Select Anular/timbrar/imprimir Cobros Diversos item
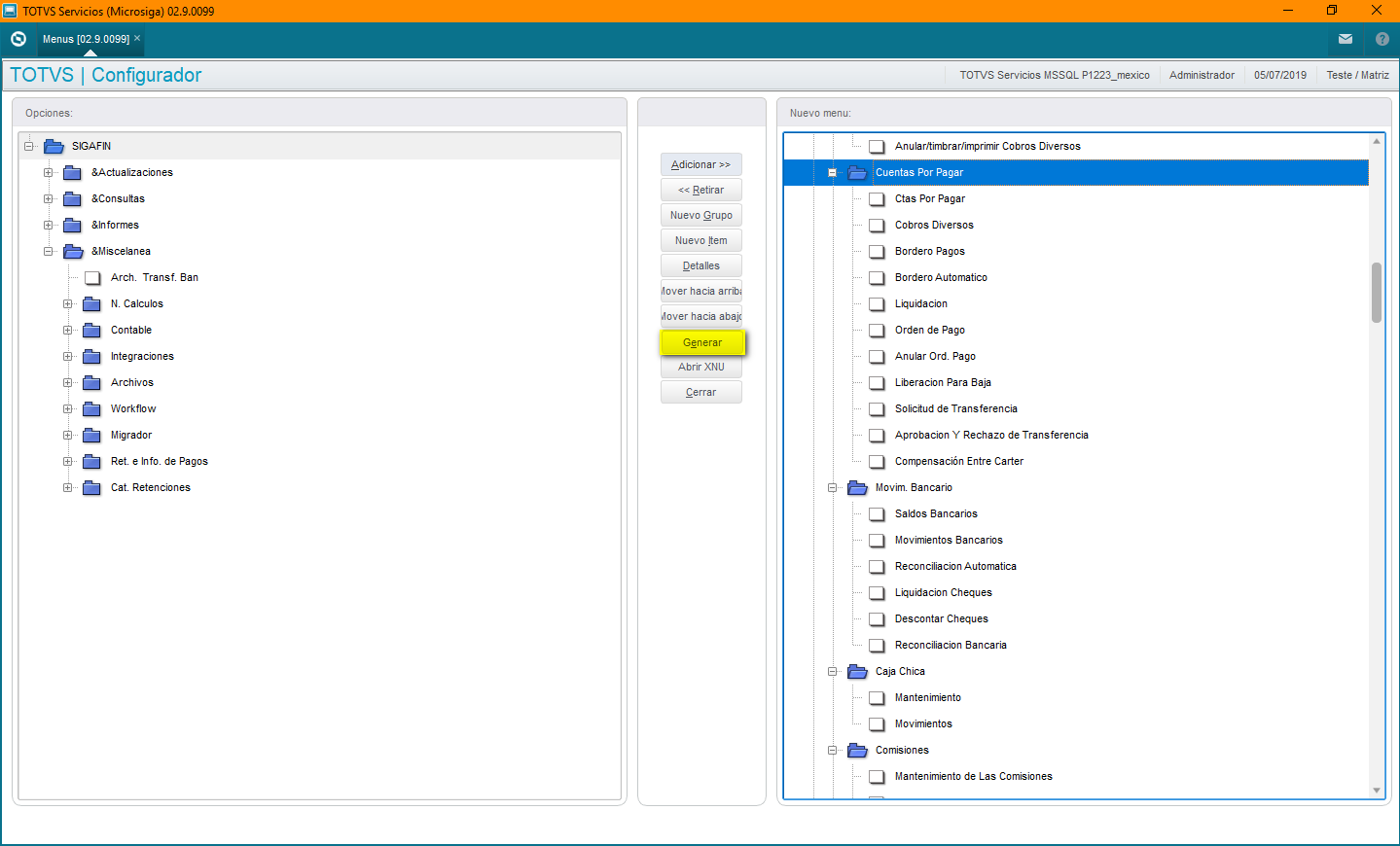 click(x=987, y=146)
